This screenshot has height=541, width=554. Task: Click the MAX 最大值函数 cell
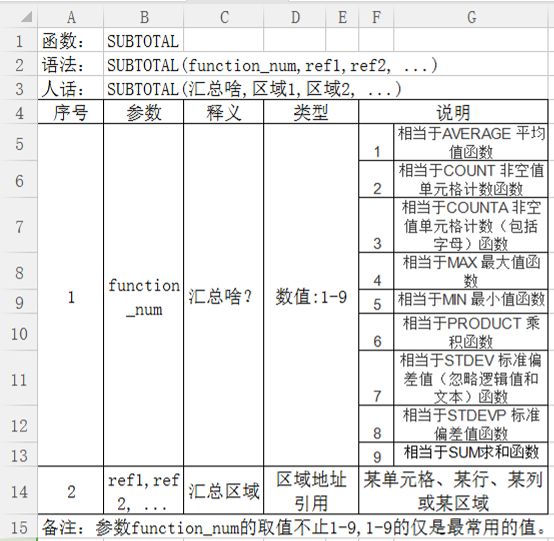[471, 271]
